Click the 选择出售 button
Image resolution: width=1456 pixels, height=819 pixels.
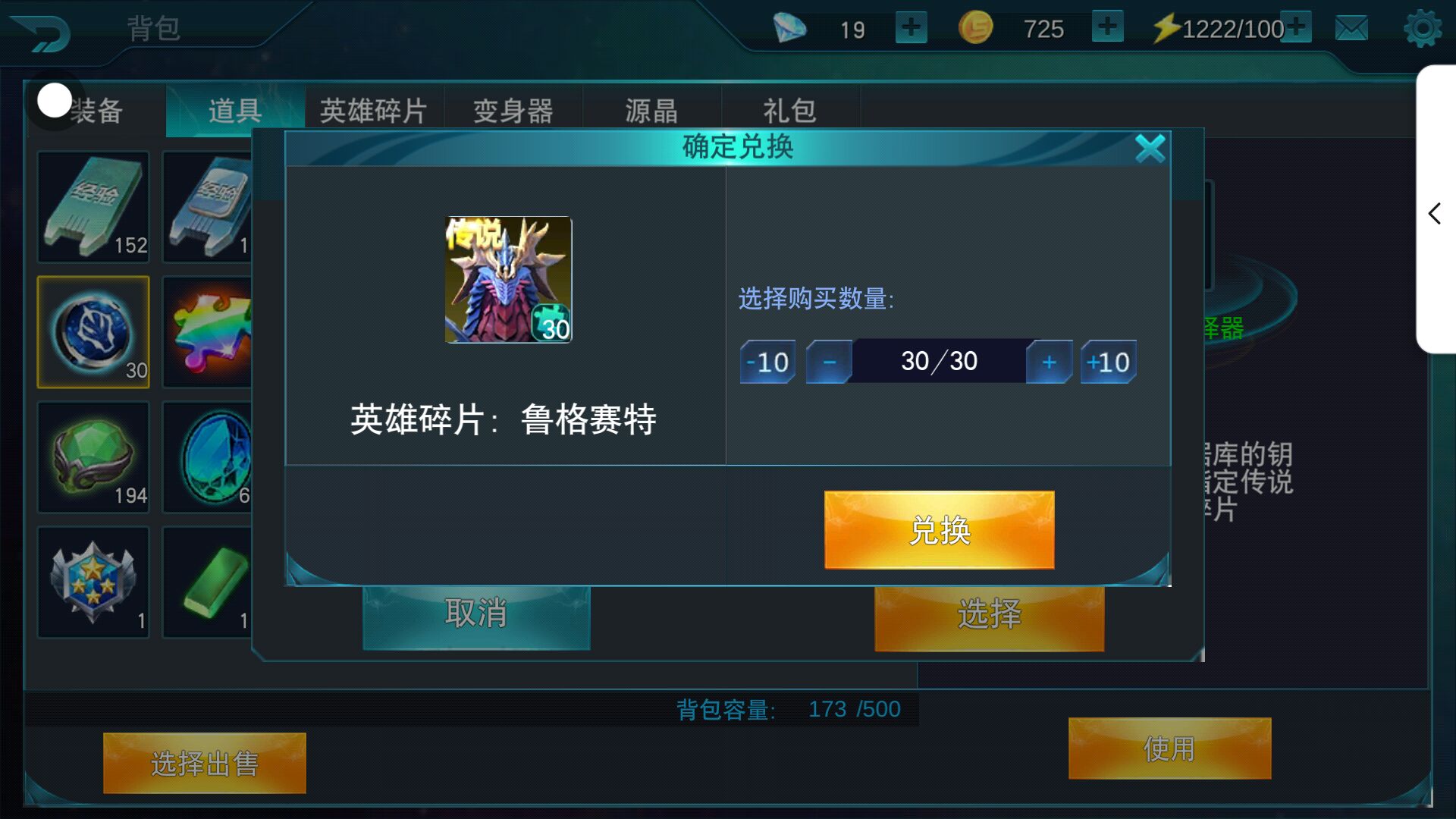(205, 764)
